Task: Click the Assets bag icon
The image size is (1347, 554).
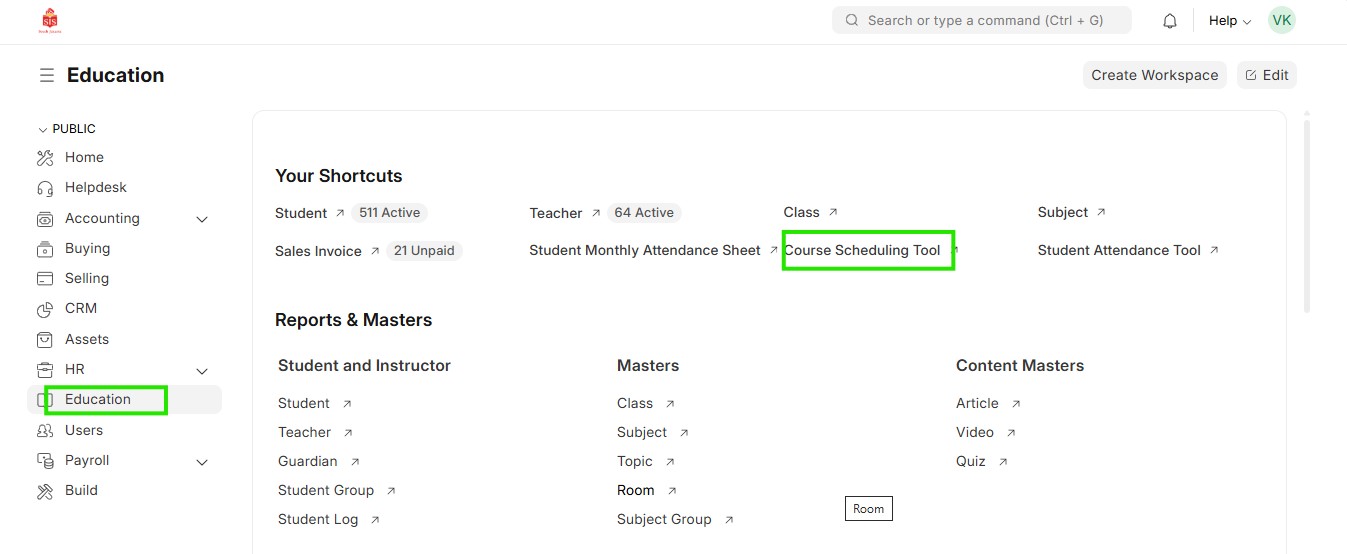Action: point(45,340)
